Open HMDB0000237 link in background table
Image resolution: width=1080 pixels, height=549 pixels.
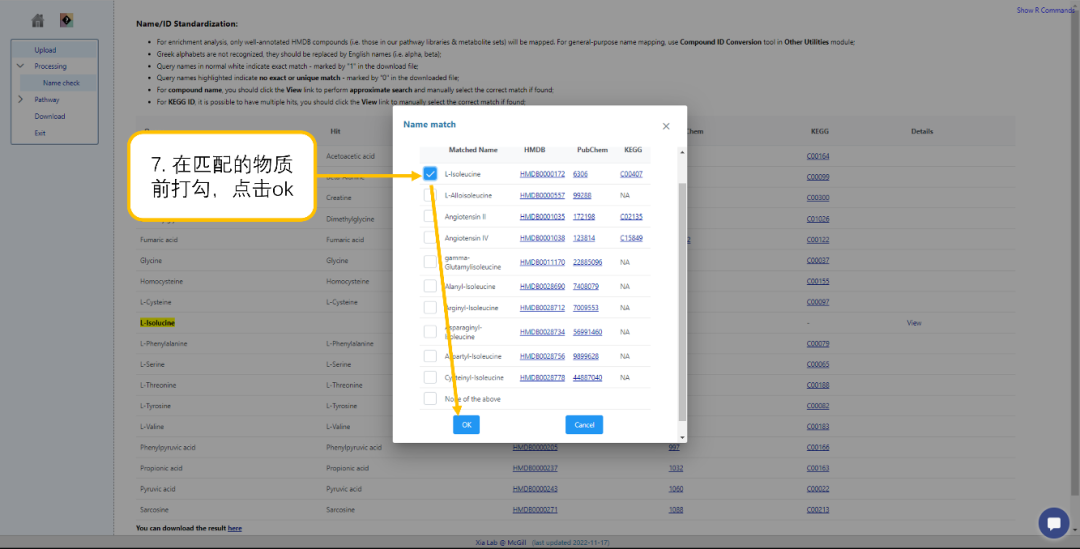535,468
